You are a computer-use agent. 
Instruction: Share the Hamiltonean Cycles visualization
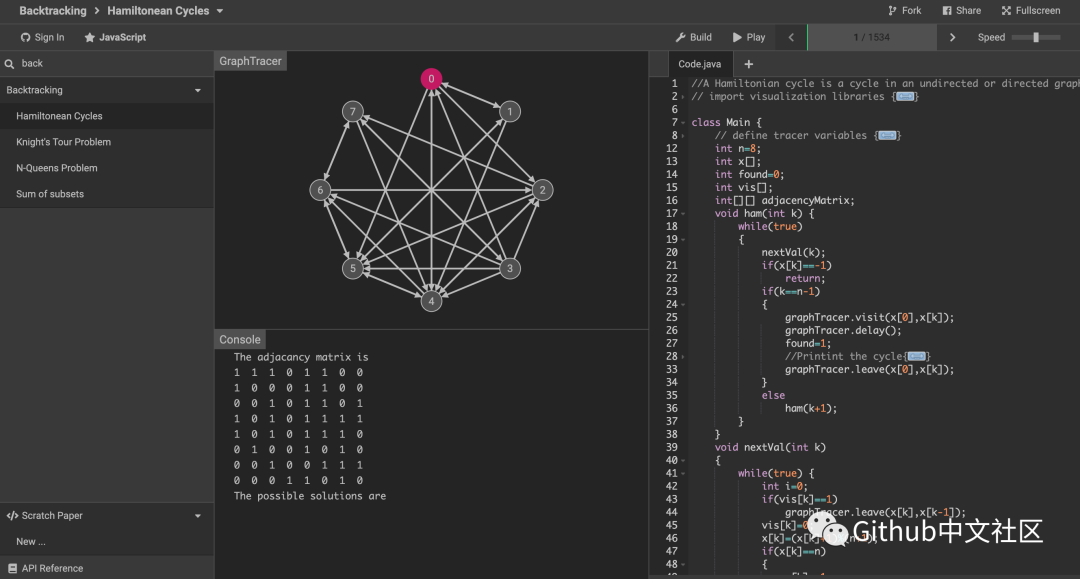[x=960, y=10]
